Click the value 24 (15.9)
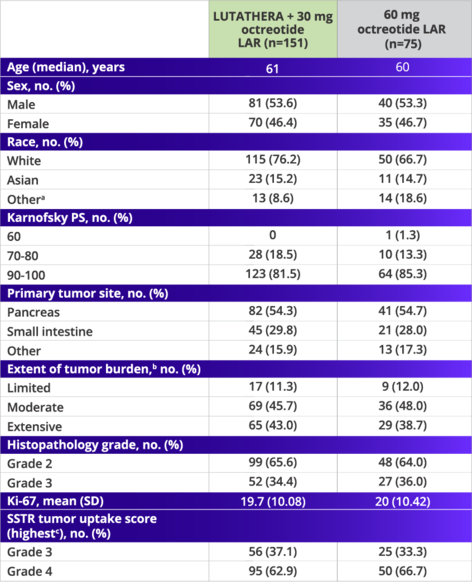 (273, 349)
